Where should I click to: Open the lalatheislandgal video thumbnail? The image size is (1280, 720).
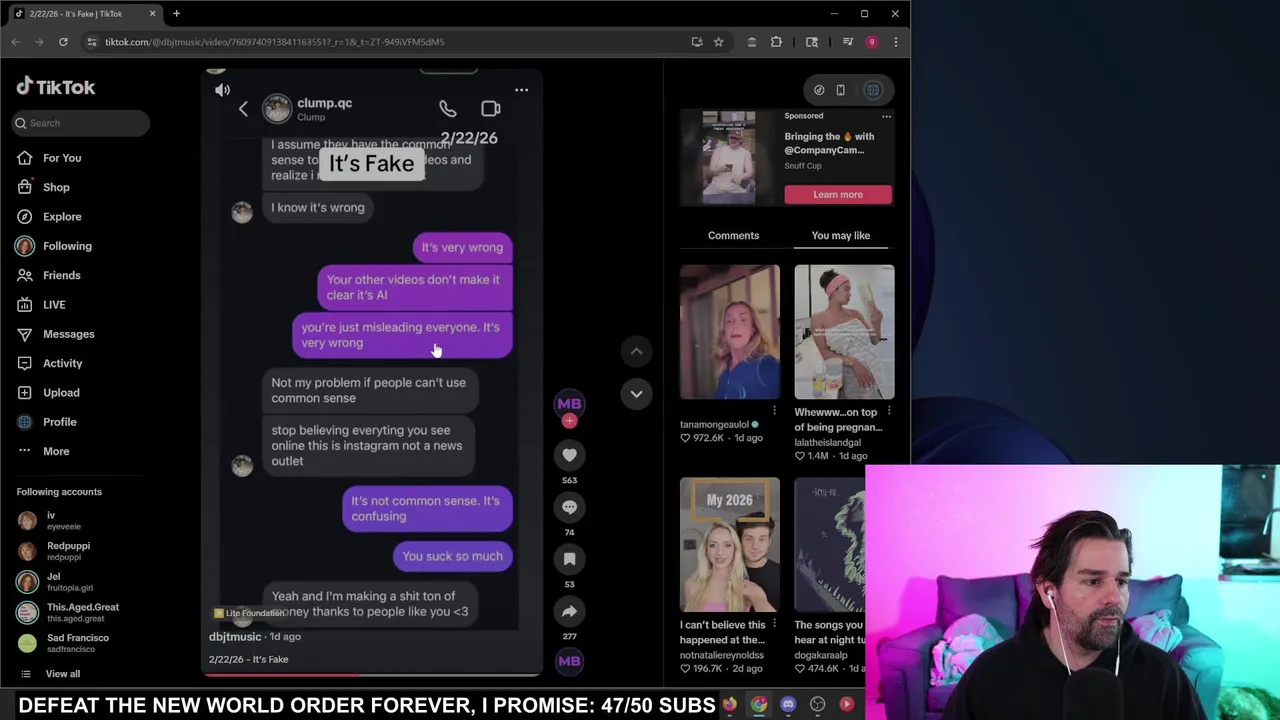pyautogui.click(x=844, y=332)
